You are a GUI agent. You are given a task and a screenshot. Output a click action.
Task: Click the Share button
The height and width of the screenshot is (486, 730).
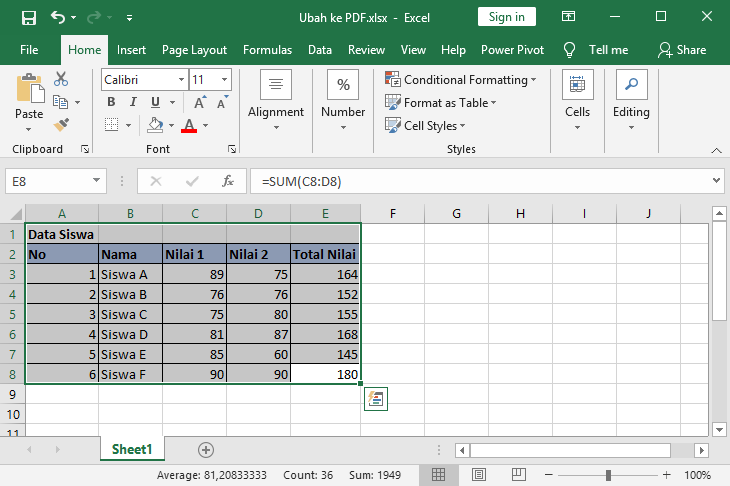pos(682,50)
